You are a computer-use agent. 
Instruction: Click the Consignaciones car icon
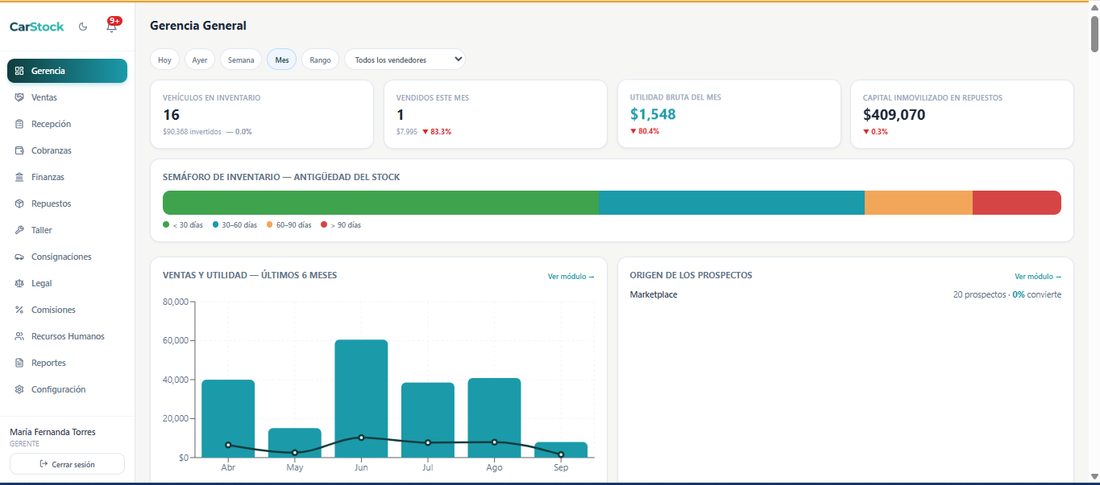point(20,257)
